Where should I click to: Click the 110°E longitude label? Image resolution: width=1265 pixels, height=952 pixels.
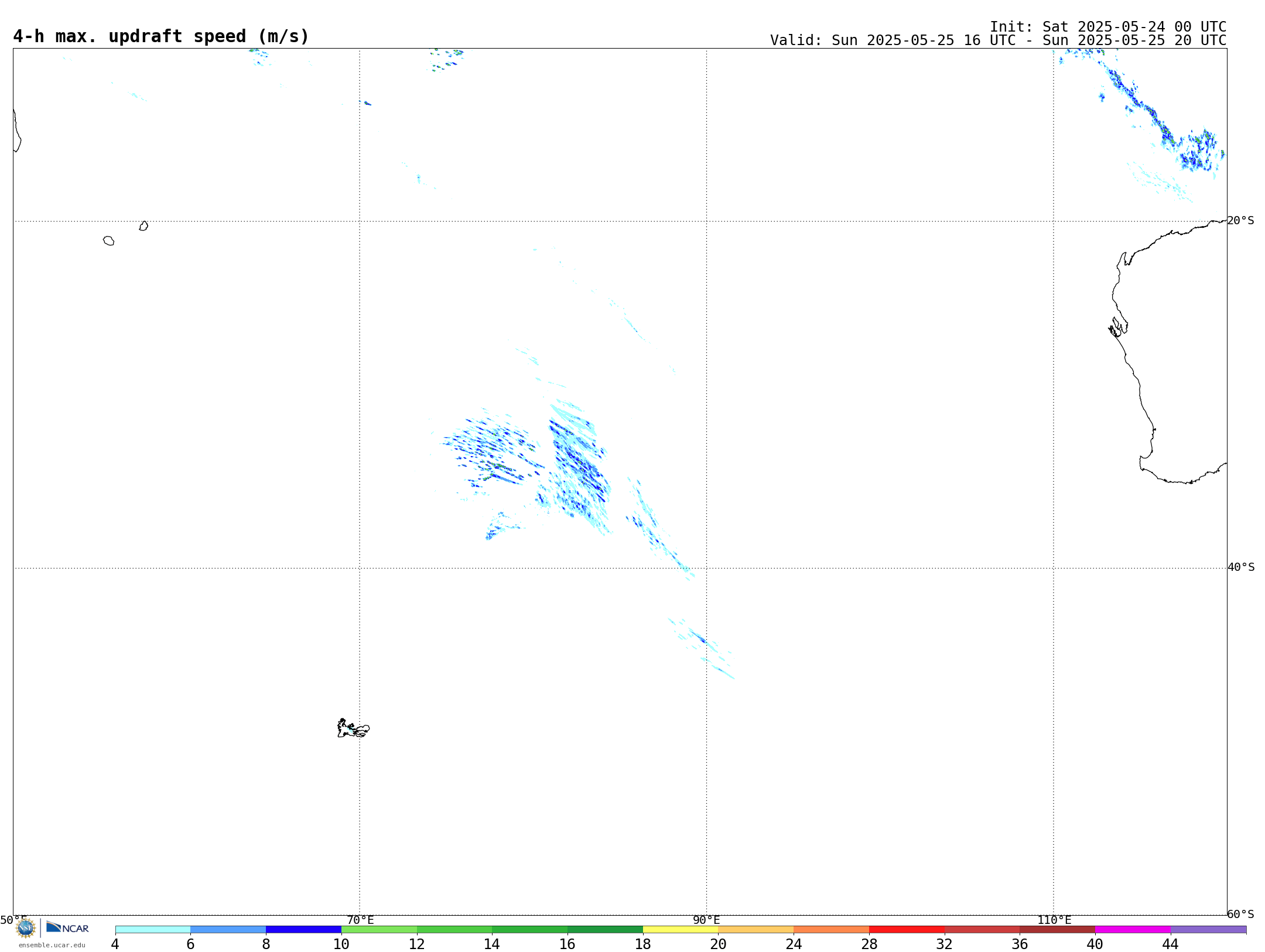(x=1054, y=920)
